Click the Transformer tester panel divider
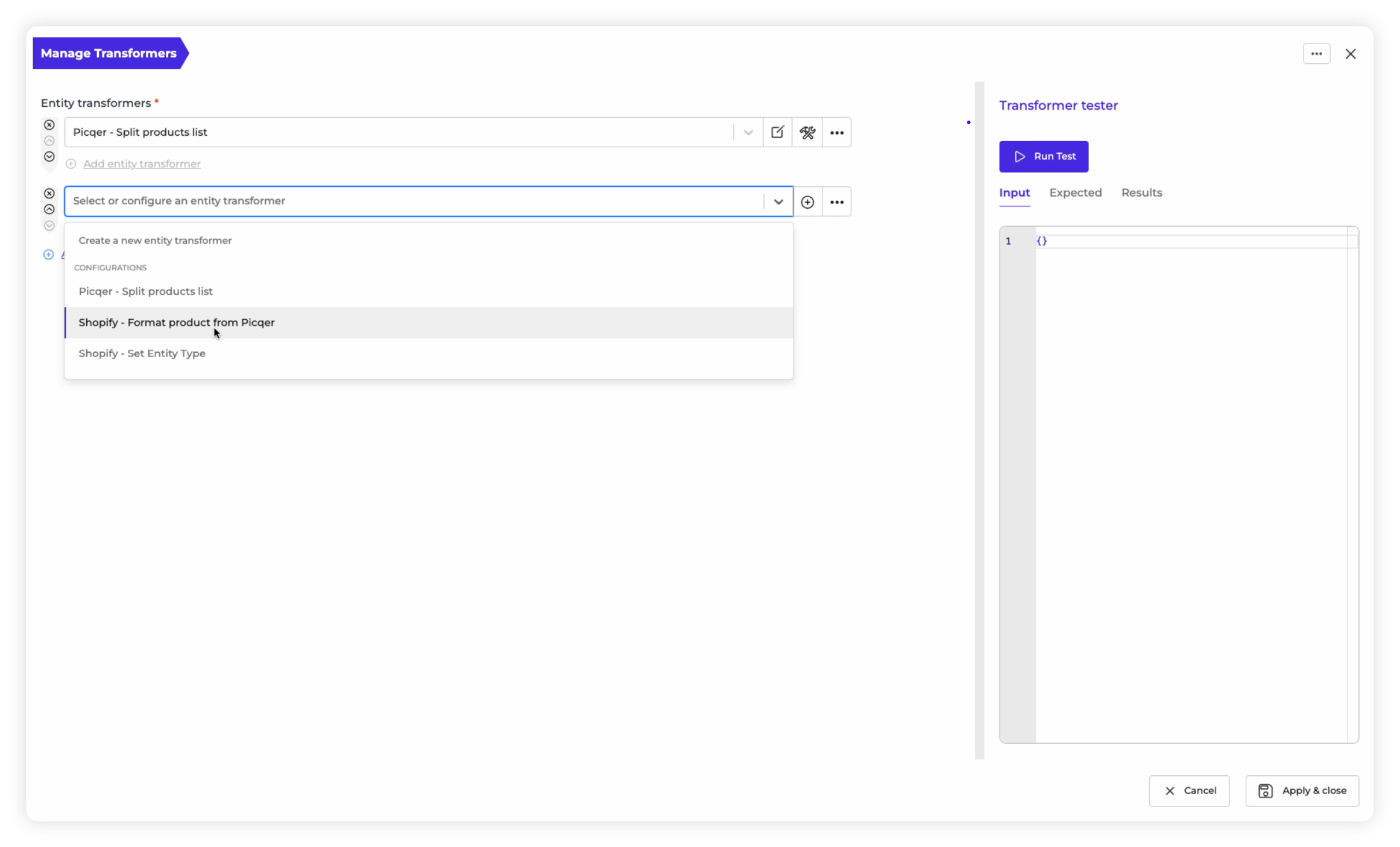 tap(979, 420)
